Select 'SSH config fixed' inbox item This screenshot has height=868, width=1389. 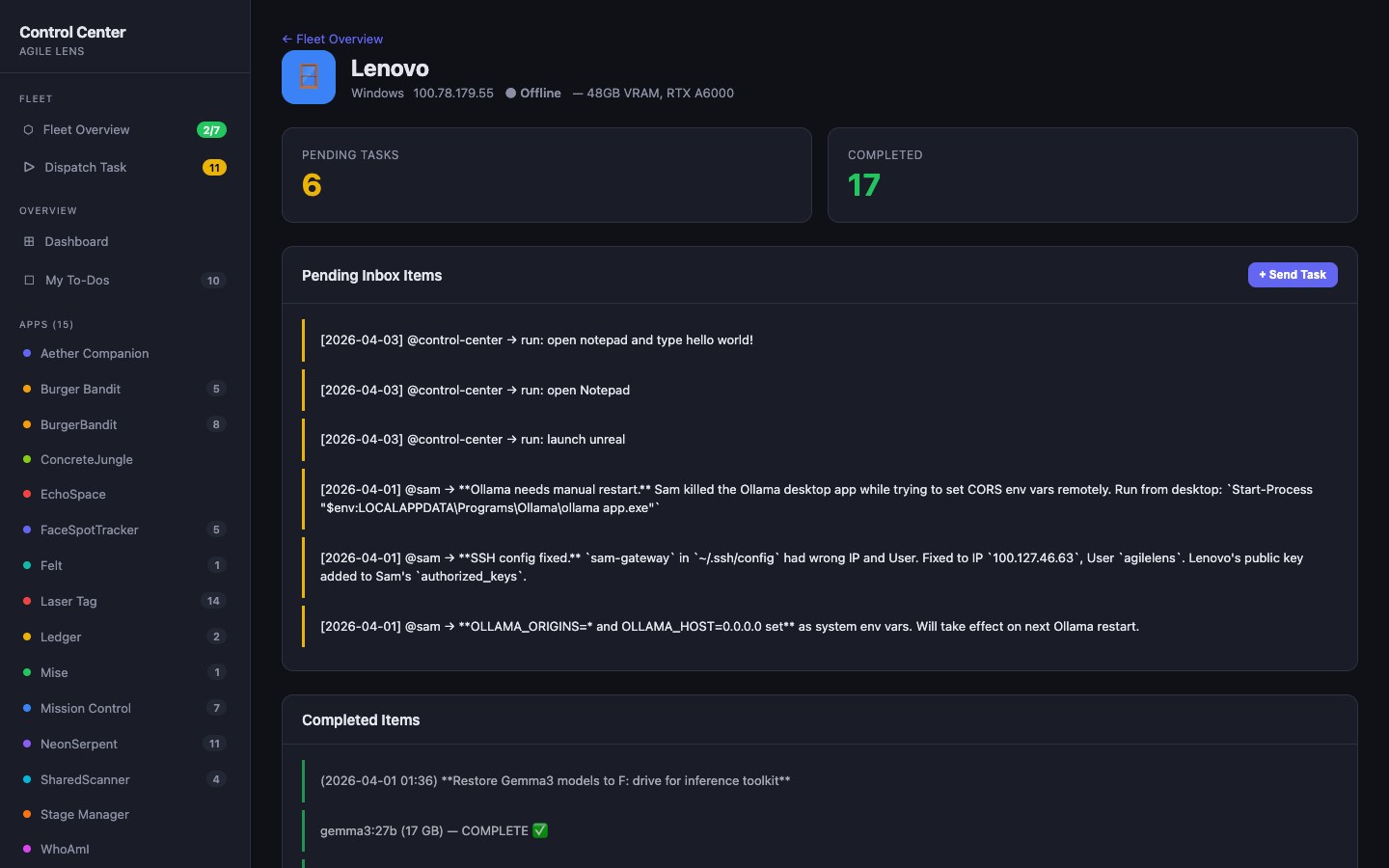(x=820, y=567)
